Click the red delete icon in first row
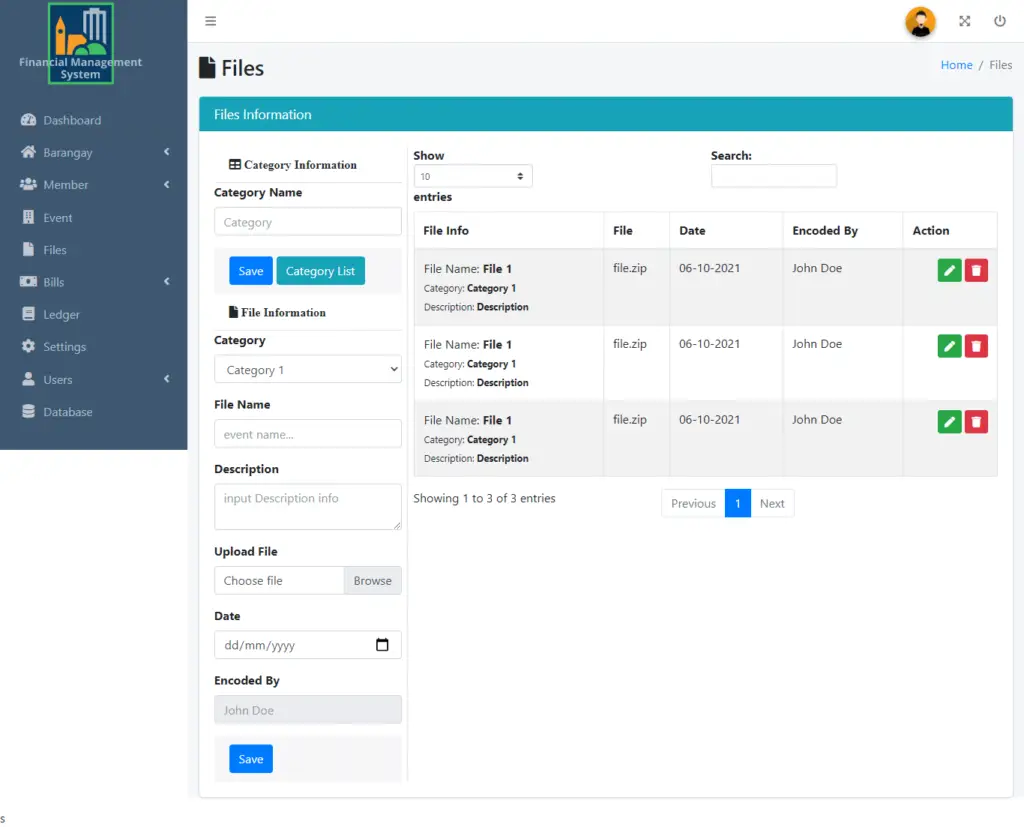1024x827 pixels. tap(976, 269)
